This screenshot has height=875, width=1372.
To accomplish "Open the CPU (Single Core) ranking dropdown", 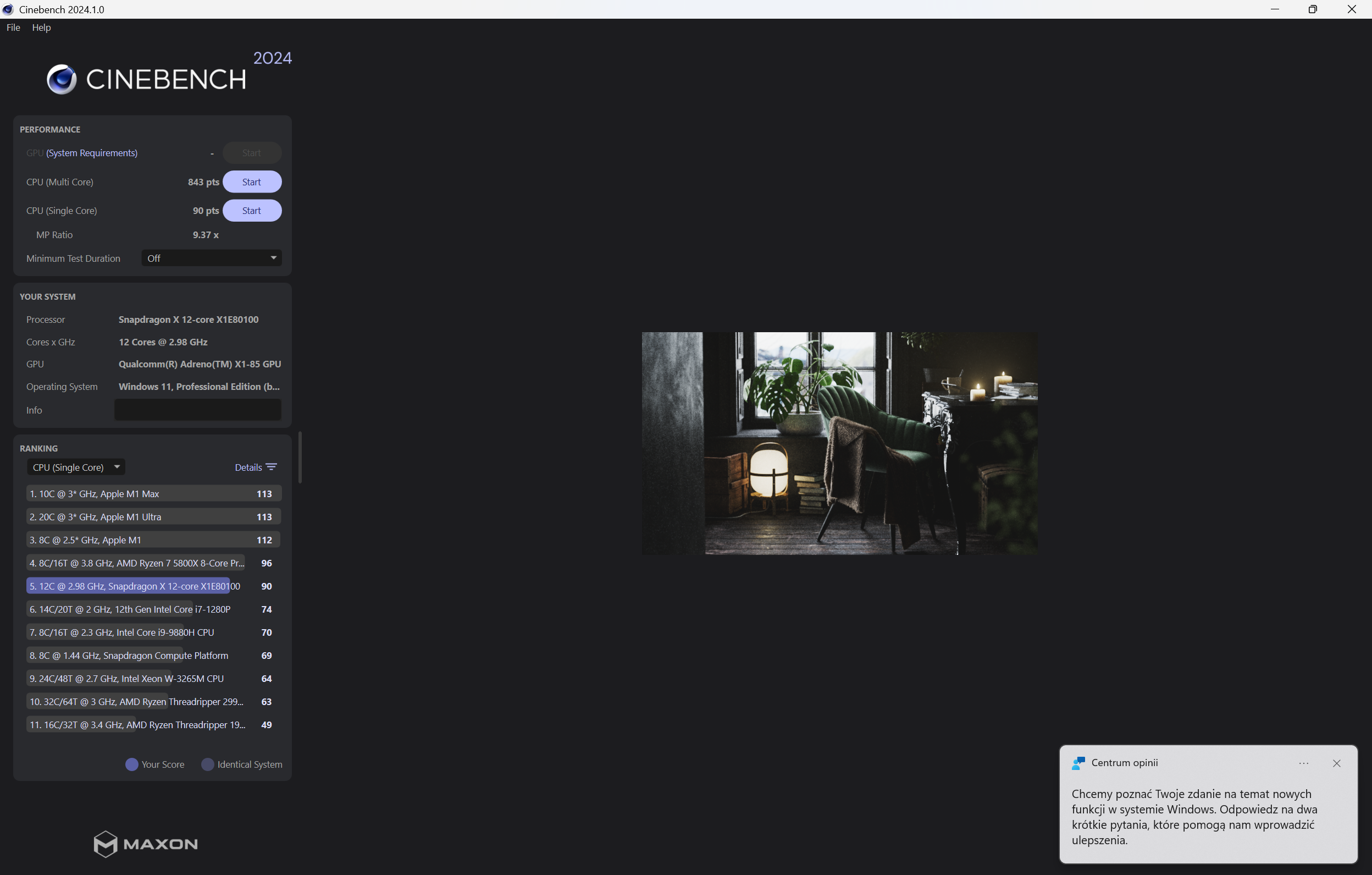I will pos(76,467).
